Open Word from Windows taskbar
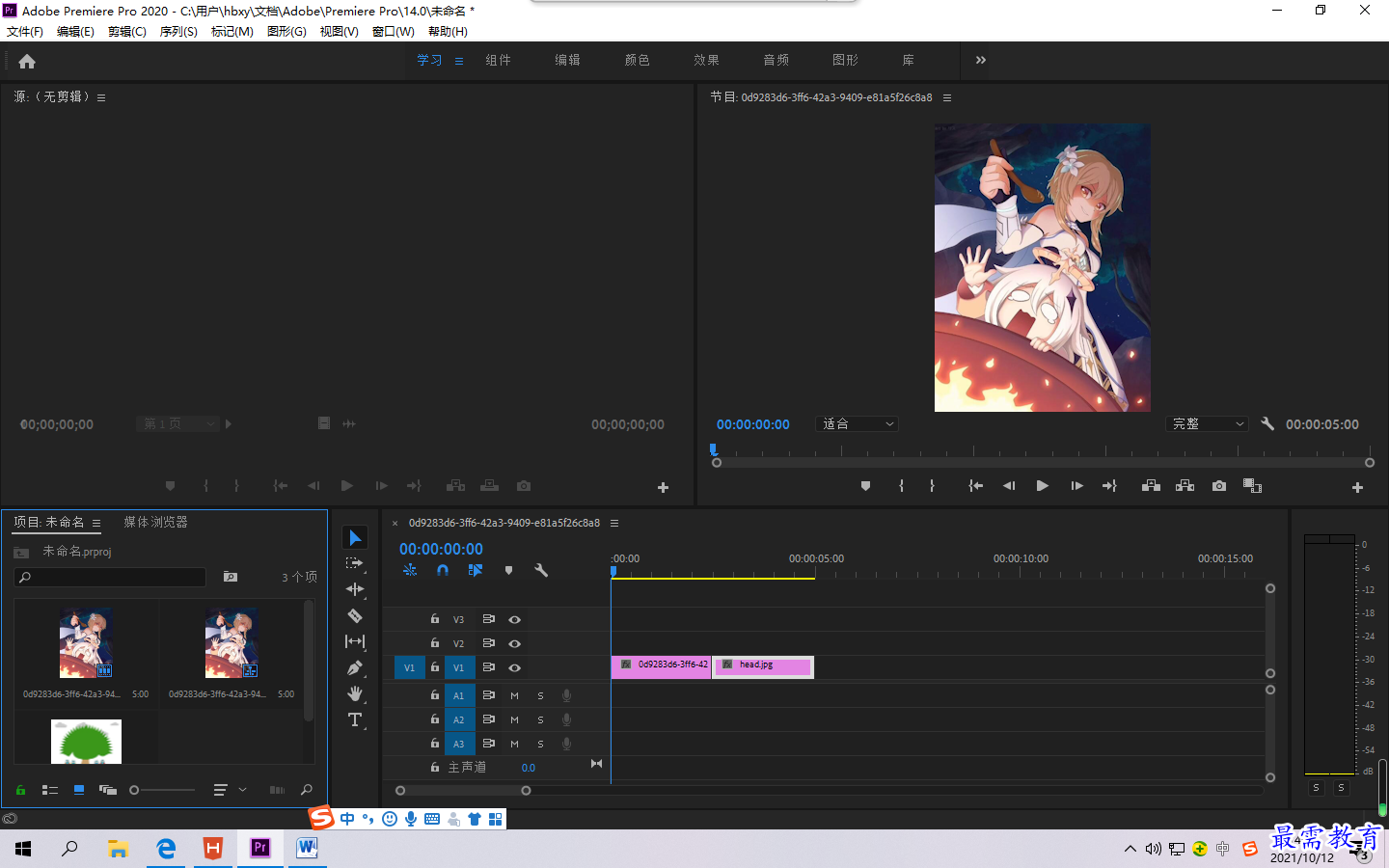Image resolution: width=1389 pixels, height=868 pixels. [307, 848]
